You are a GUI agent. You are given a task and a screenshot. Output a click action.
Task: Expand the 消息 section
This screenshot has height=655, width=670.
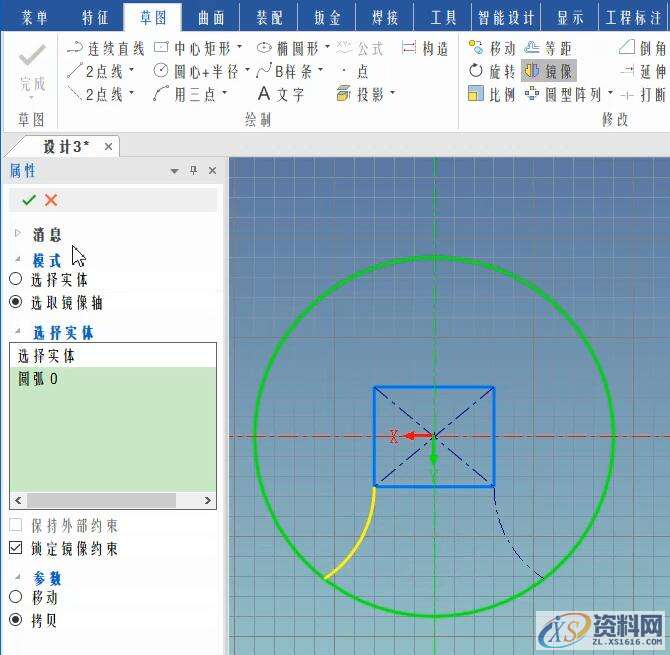click(x=18, y=233)
